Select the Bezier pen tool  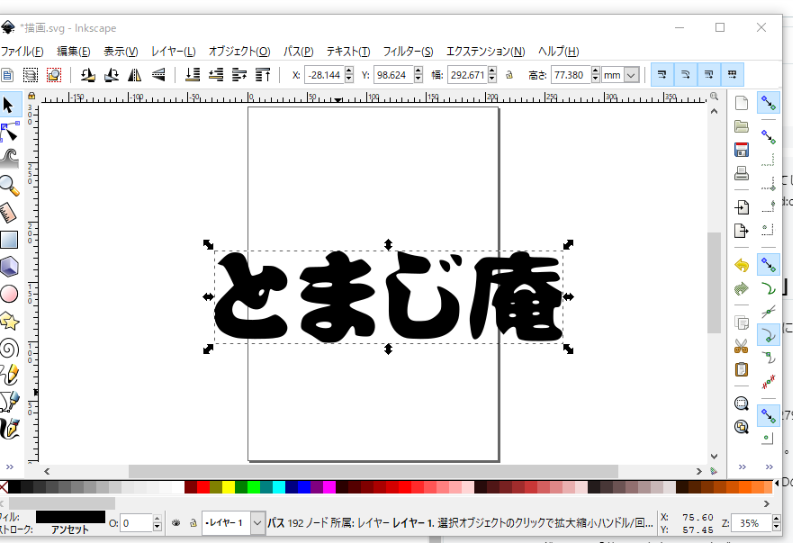[9, 401]
